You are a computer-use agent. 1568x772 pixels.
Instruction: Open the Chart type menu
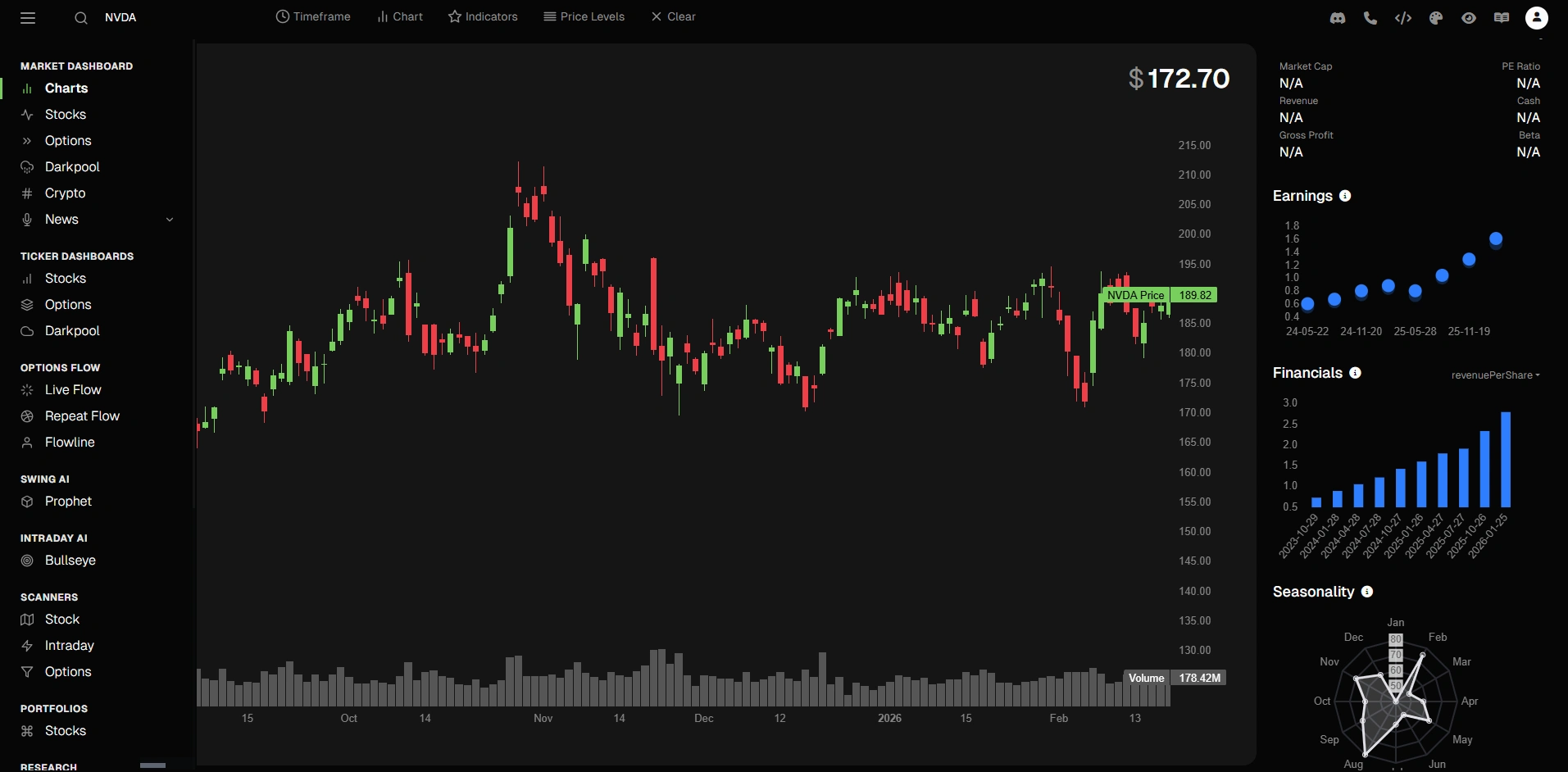tap(400, 16)
